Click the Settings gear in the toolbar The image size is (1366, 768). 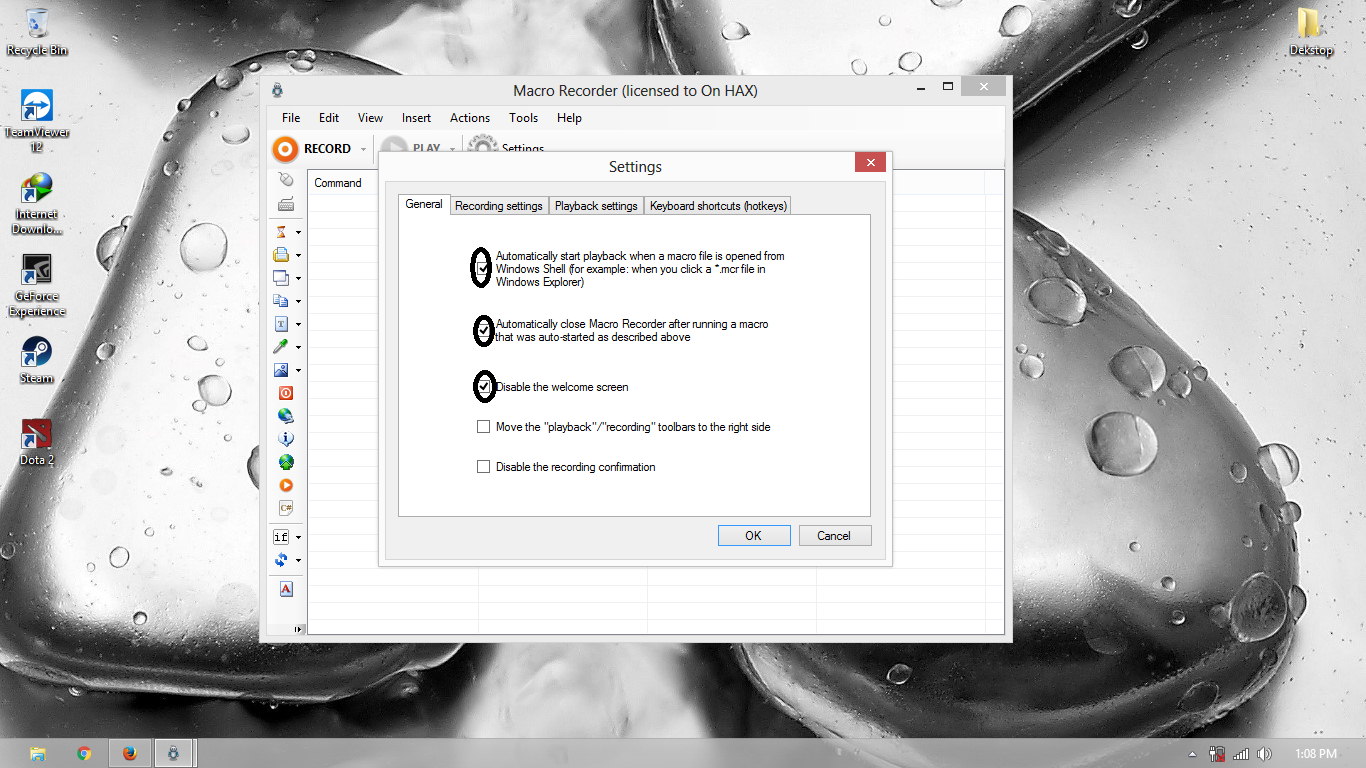click(x=481, y=144)
